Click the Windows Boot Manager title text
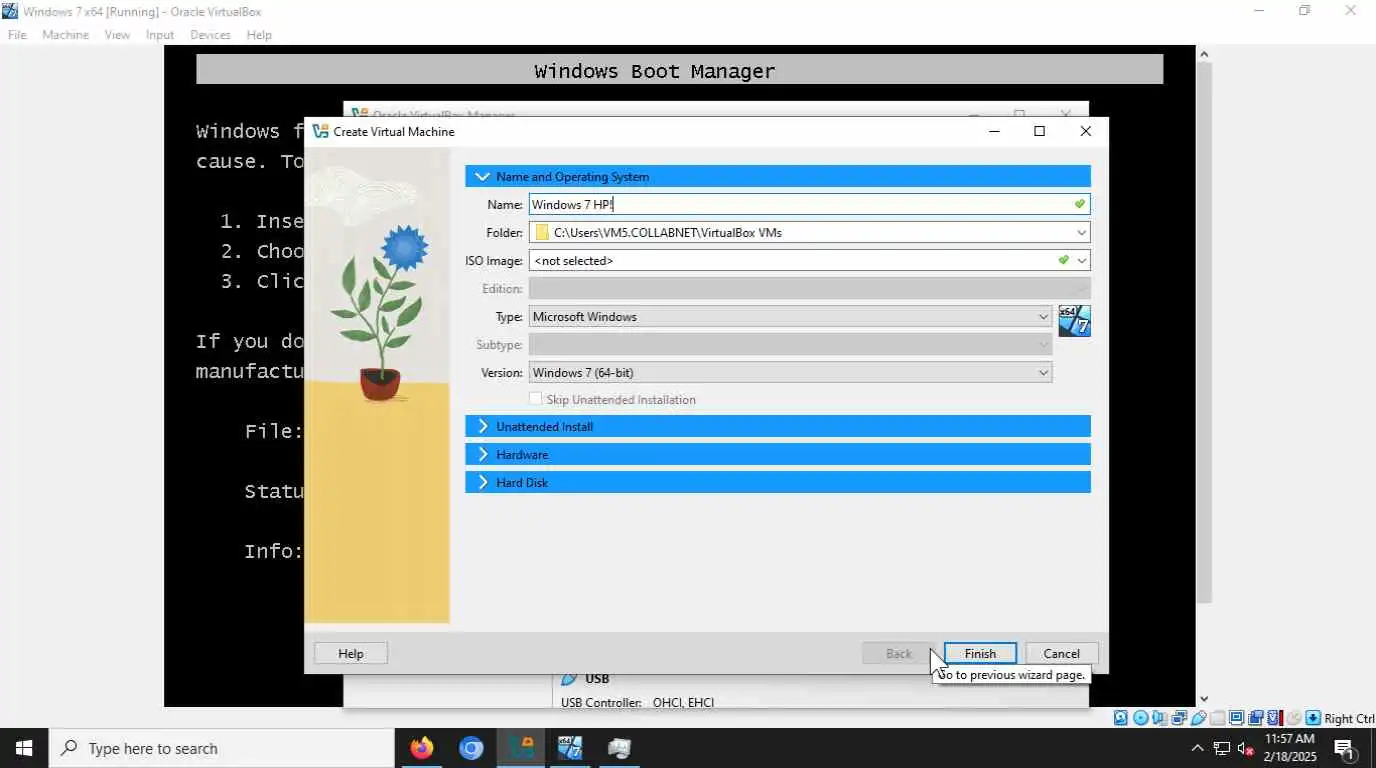This screenshot has height=768, width=1376. [655, 71]
